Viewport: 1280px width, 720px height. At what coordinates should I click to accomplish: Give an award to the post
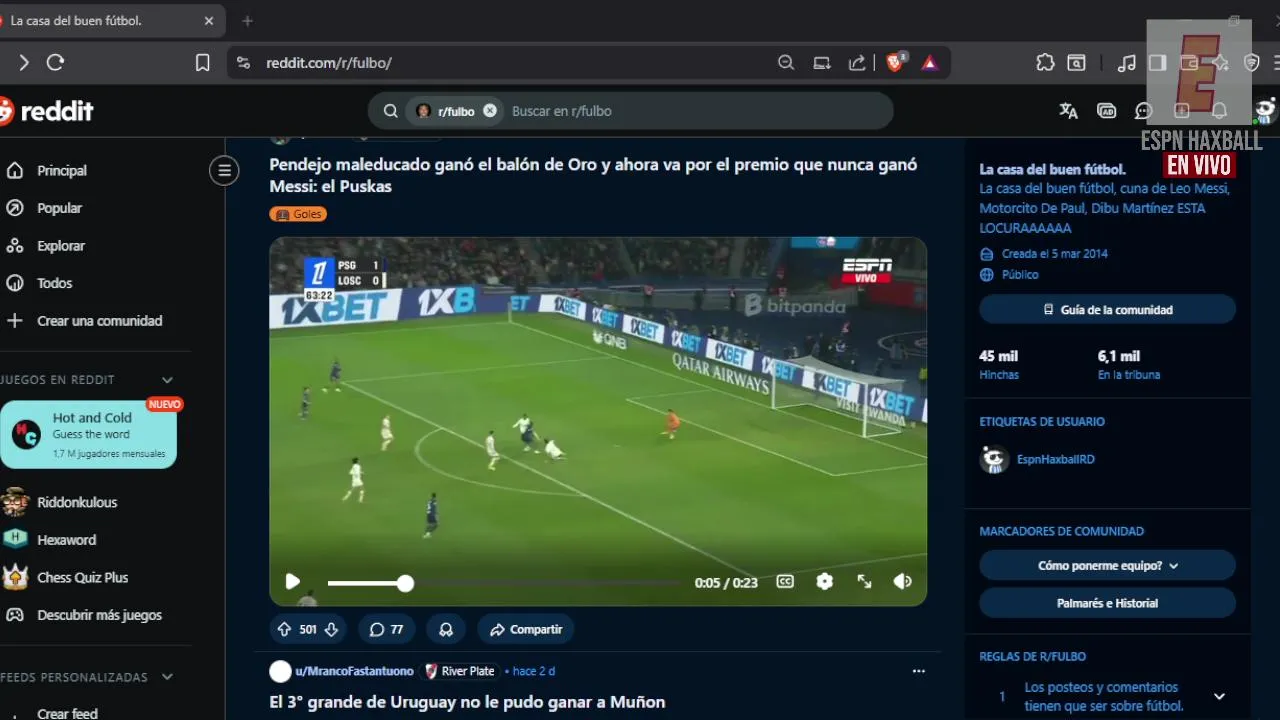point(446,629)
